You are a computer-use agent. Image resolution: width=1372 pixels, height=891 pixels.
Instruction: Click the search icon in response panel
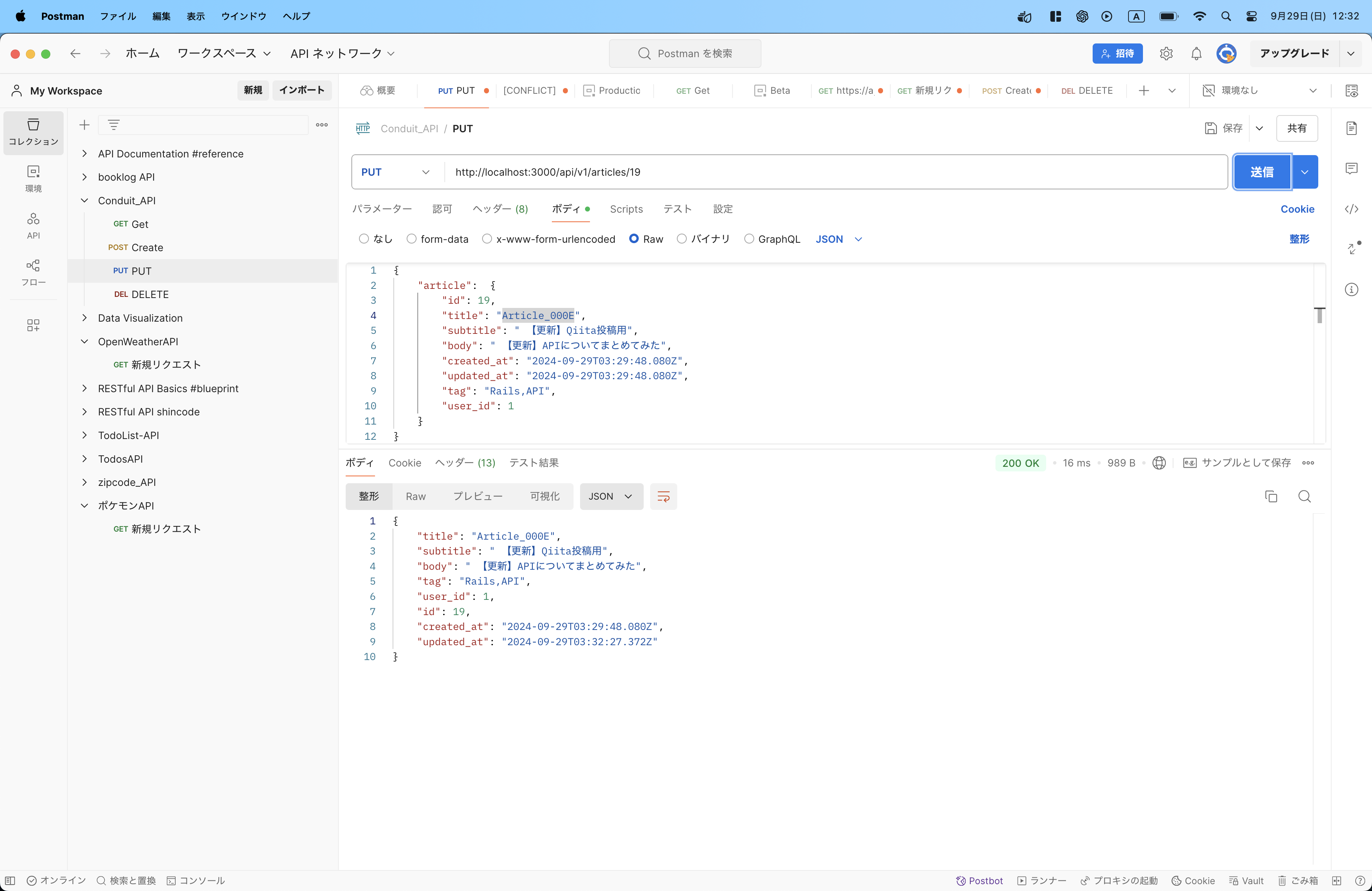point(1304,496)
